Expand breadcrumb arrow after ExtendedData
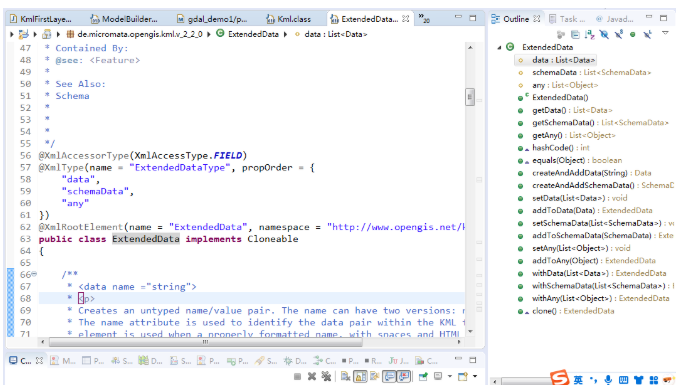The image size is (682, 385). 286,34
